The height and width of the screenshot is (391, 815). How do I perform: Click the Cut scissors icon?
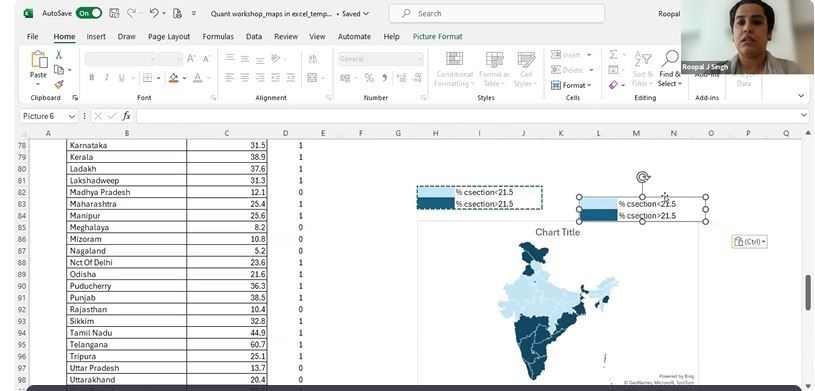tap(59, 55)
